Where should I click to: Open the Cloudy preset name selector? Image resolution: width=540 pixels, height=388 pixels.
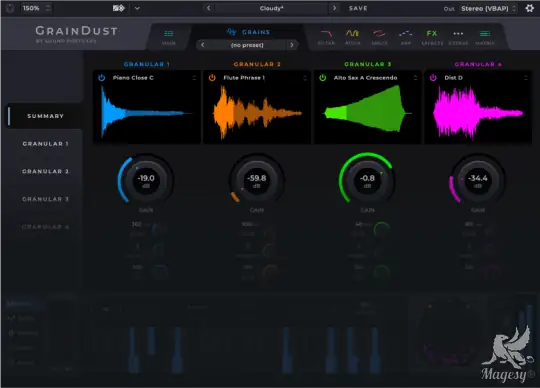(x=271, y=8)
